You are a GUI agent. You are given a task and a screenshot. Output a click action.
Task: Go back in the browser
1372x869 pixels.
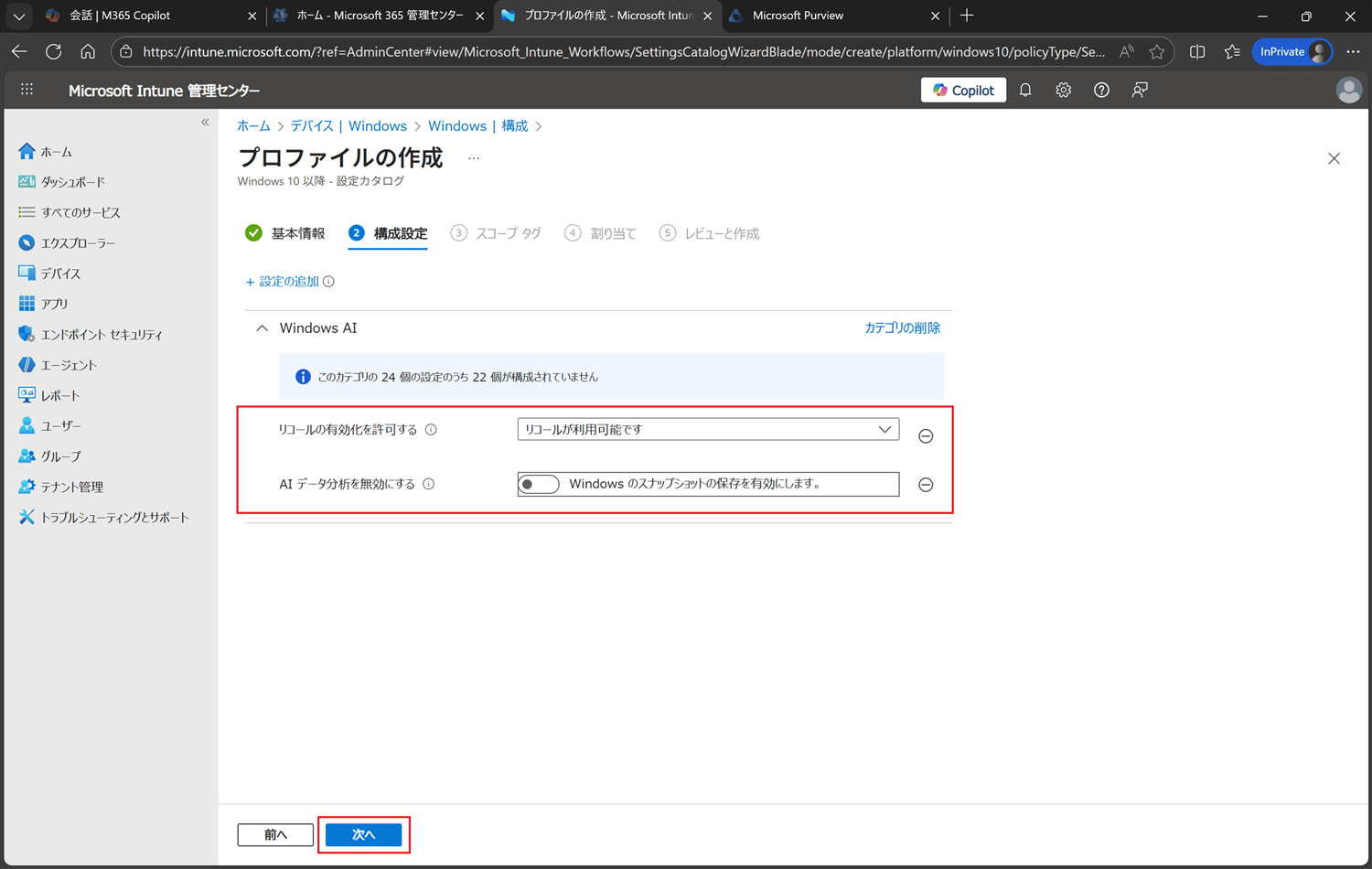19,51
